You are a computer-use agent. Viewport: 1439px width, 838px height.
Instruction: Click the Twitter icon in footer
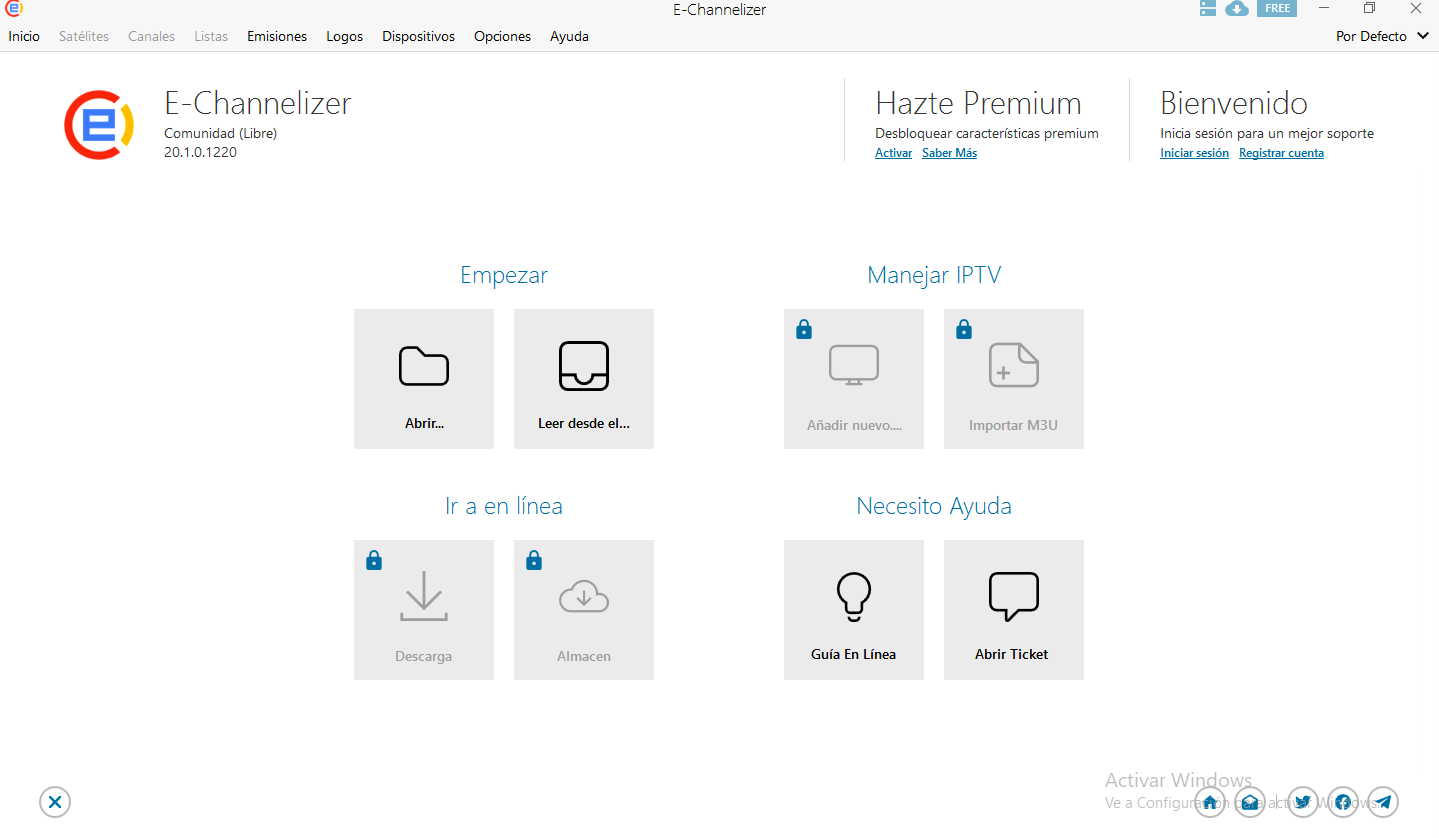pyautogui.click(x=1302, y=802)
